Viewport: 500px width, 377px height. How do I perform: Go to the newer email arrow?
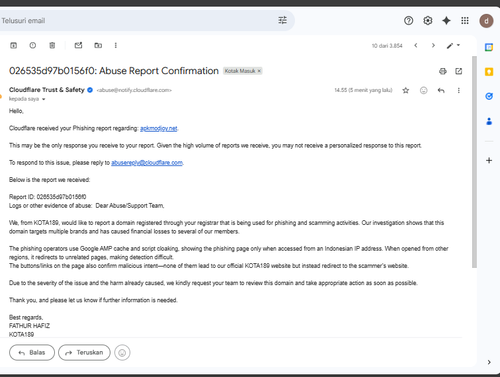tap(416, 45)
